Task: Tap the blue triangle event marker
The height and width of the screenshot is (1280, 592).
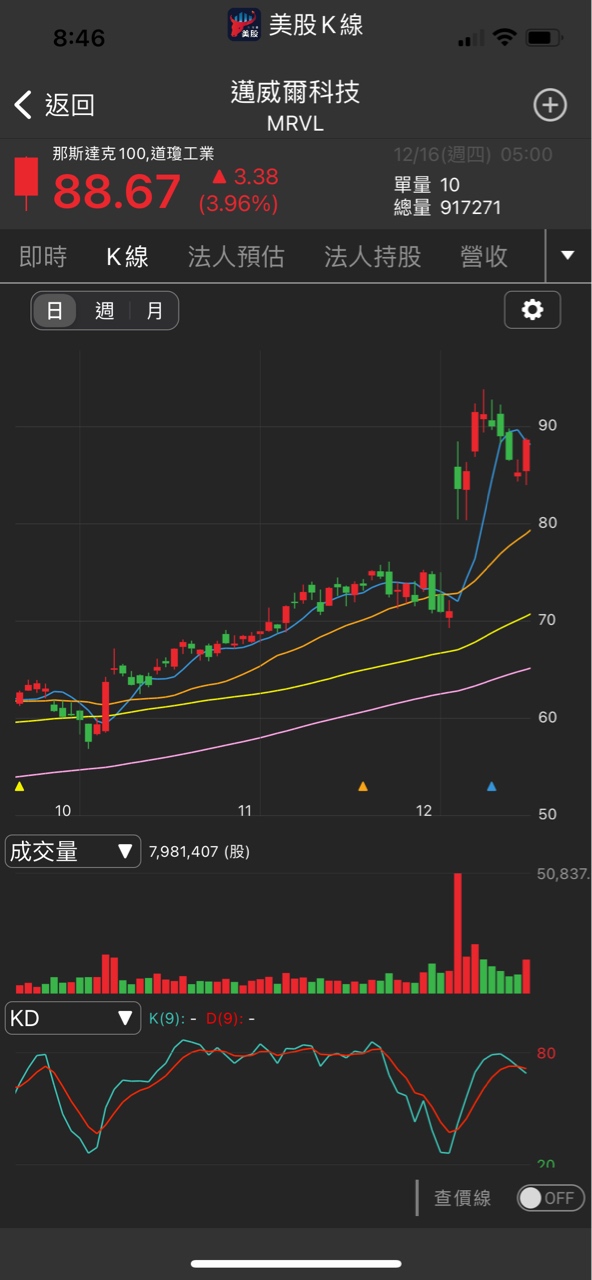Action: pyautogui.click(x=491, y=787)
